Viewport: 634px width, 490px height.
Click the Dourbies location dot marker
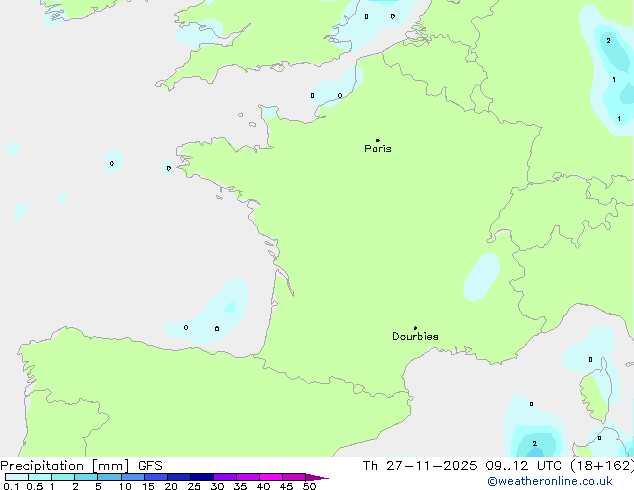click(415, 328)
